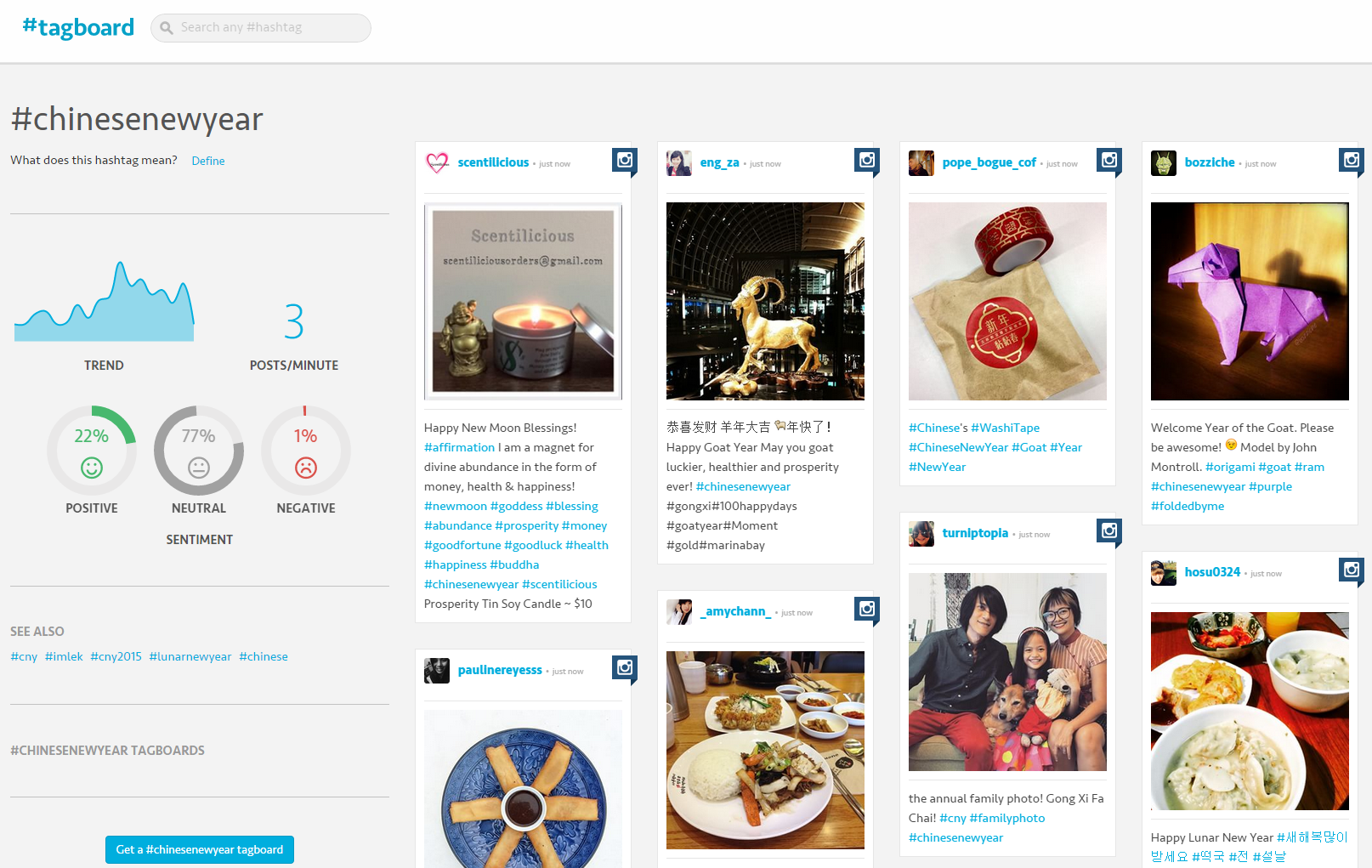The image size is (1372, 868).
Task: Click the Instagram icon on bozziche post
Action: tap(1352, 160)
